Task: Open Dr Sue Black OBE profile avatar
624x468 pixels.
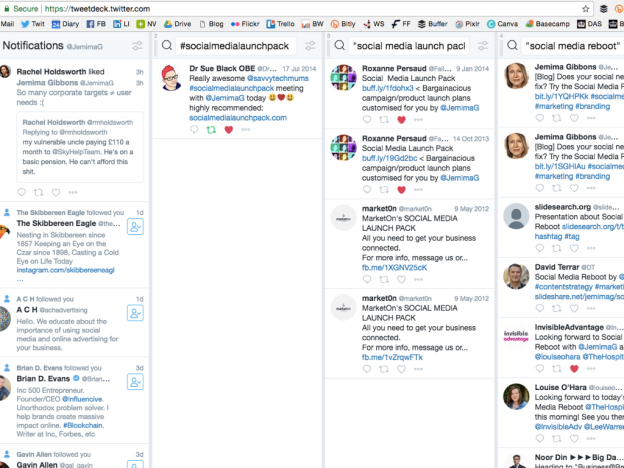Action: [x=171, y=78]
